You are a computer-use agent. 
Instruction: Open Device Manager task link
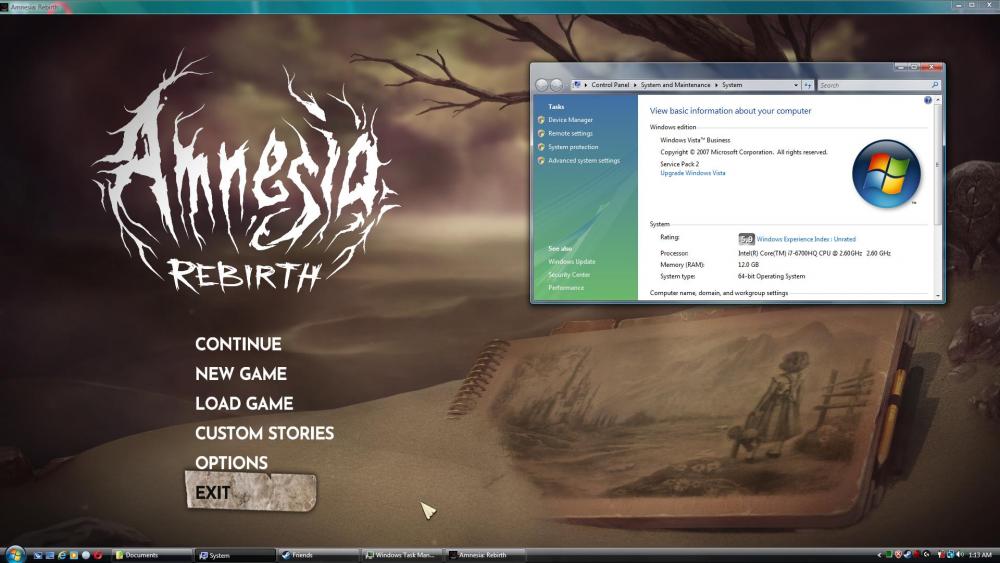click(570, 120)
